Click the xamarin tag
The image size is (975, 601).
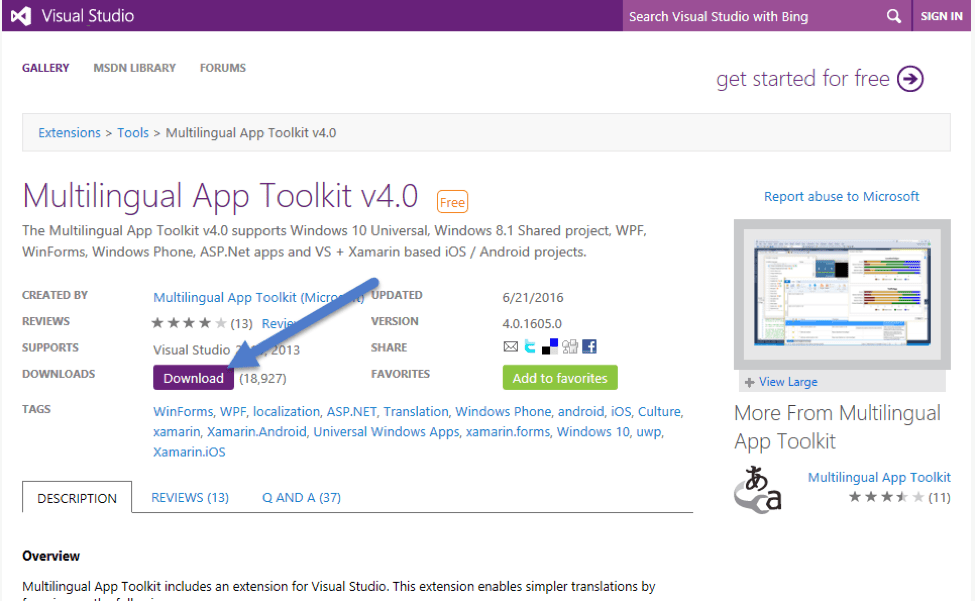(x=177, y=432)
